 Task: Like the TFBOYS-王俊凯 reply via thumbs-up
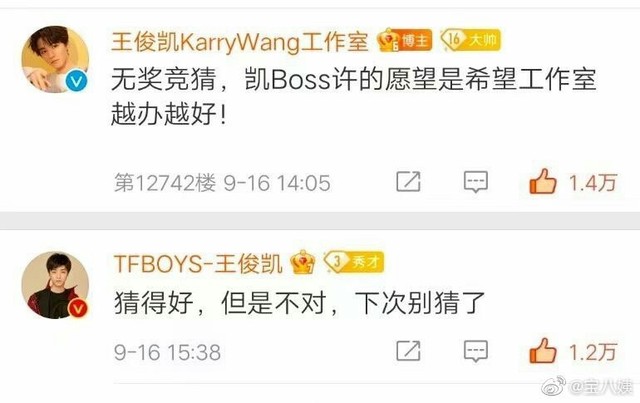tap(543, 351)
